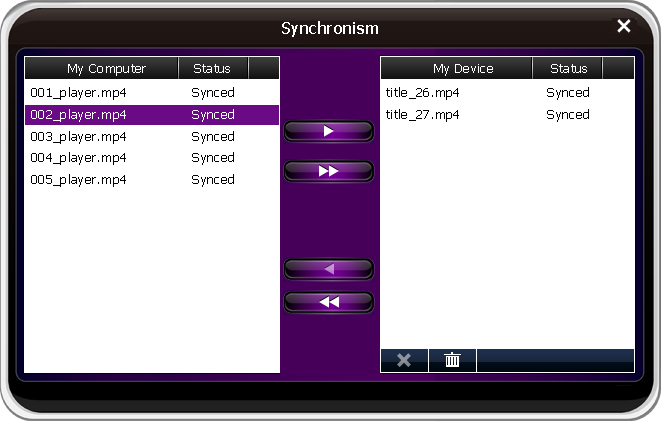Select 003_player.mp4 in computer list

tap(78, 137)
